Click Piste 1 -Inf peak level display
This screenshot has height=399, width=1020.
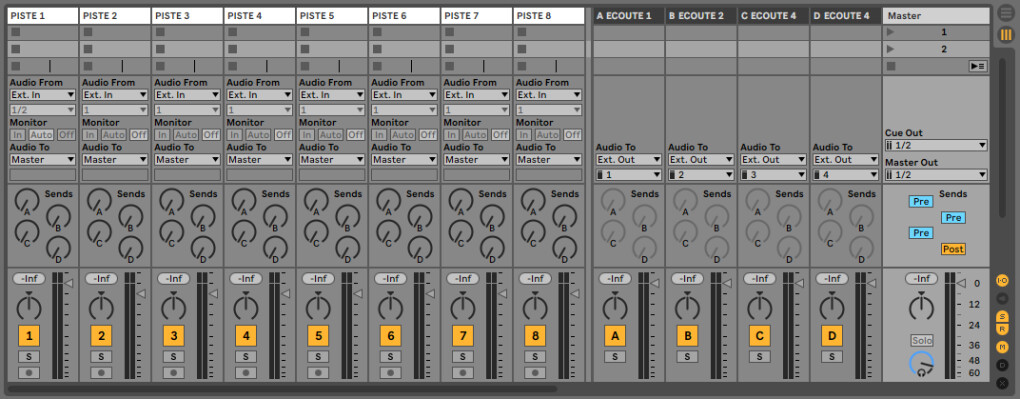pyautogui.click(x=29, y=279)
